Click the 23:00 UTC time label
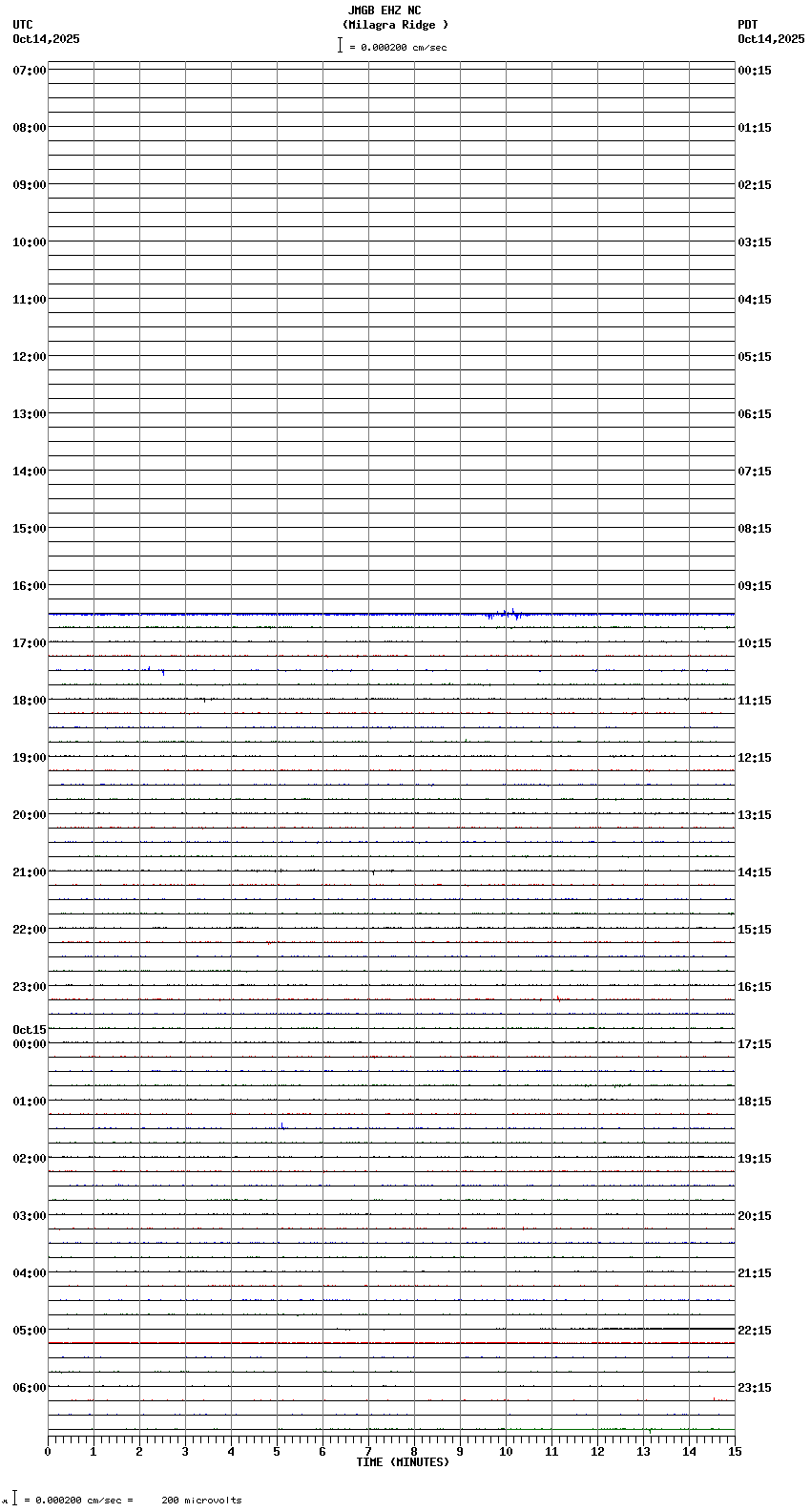 (30, 987)
